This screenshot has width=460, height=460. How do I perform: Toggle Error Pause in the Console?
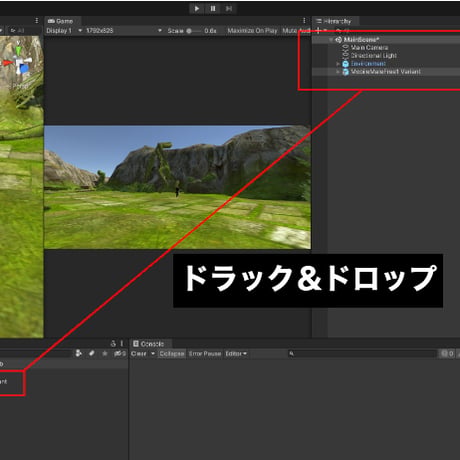coord(205,354)
